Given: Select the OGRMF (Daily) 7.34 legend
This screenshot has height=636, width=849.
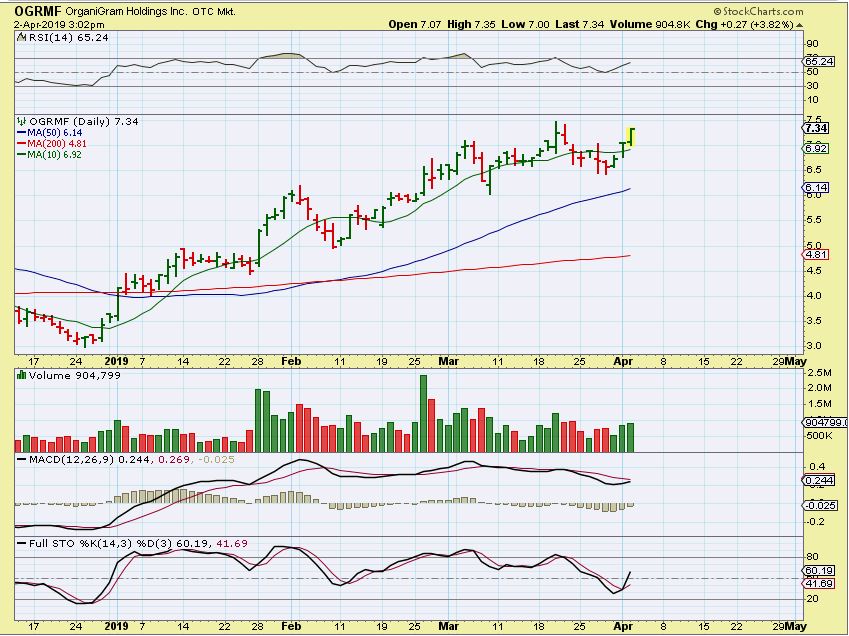Looking at the screenshot, I should [x=84, y=121].
